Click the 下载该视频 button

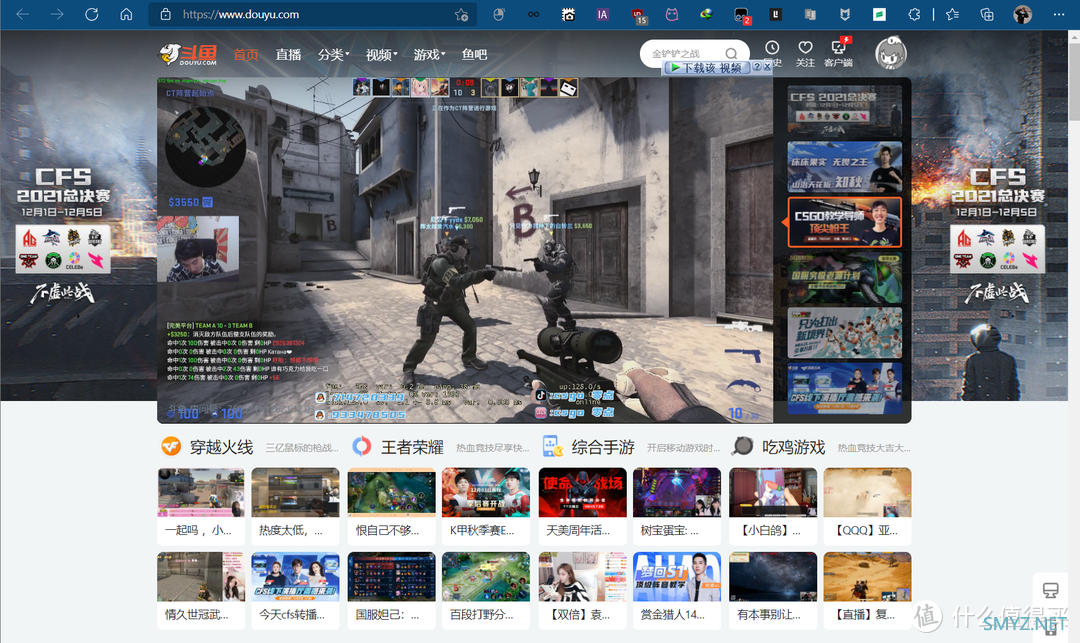(x=707, y=67)
